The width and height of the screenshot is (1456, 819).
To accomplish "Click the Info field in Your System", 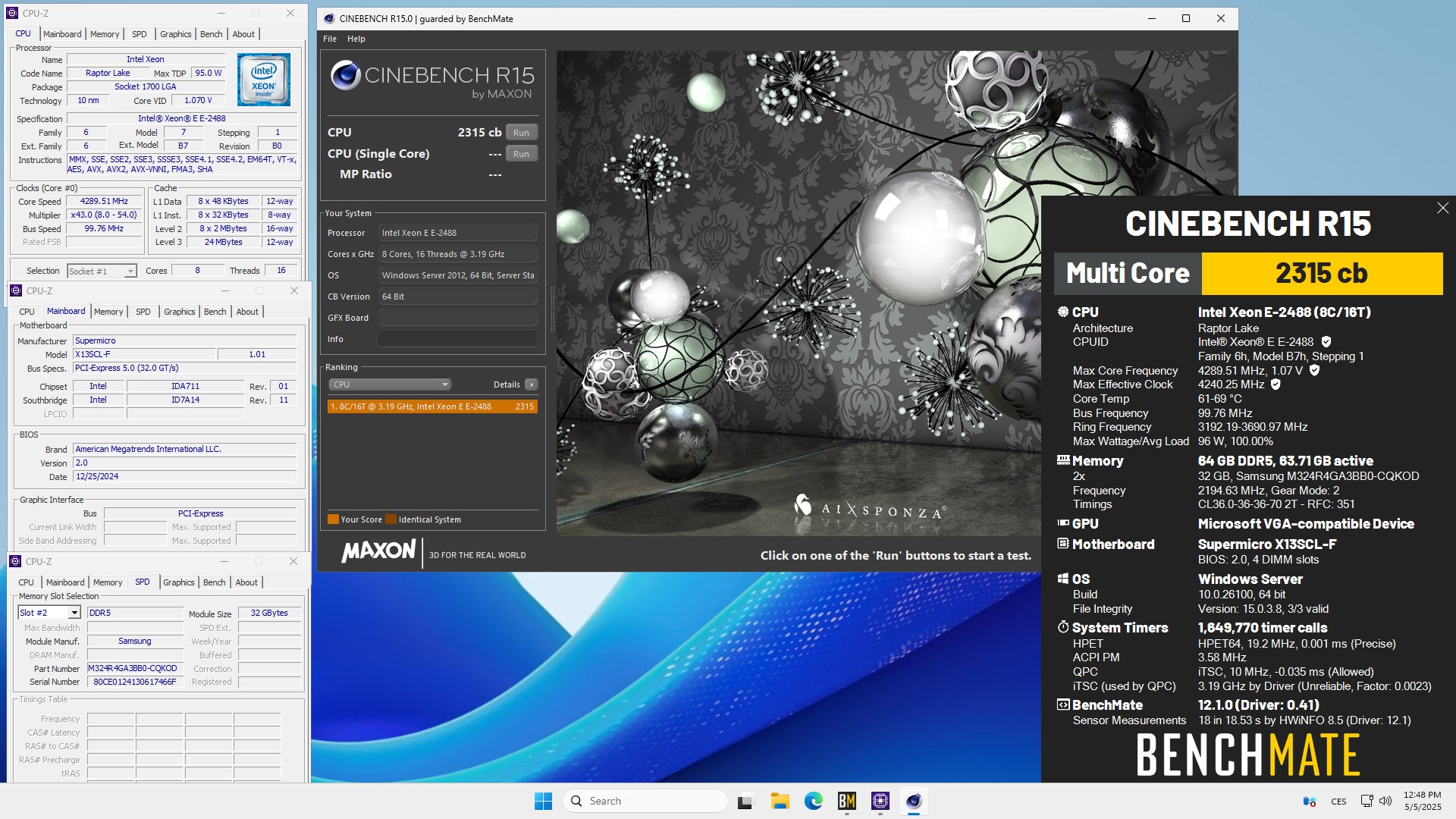I will [x=458, y=339].
